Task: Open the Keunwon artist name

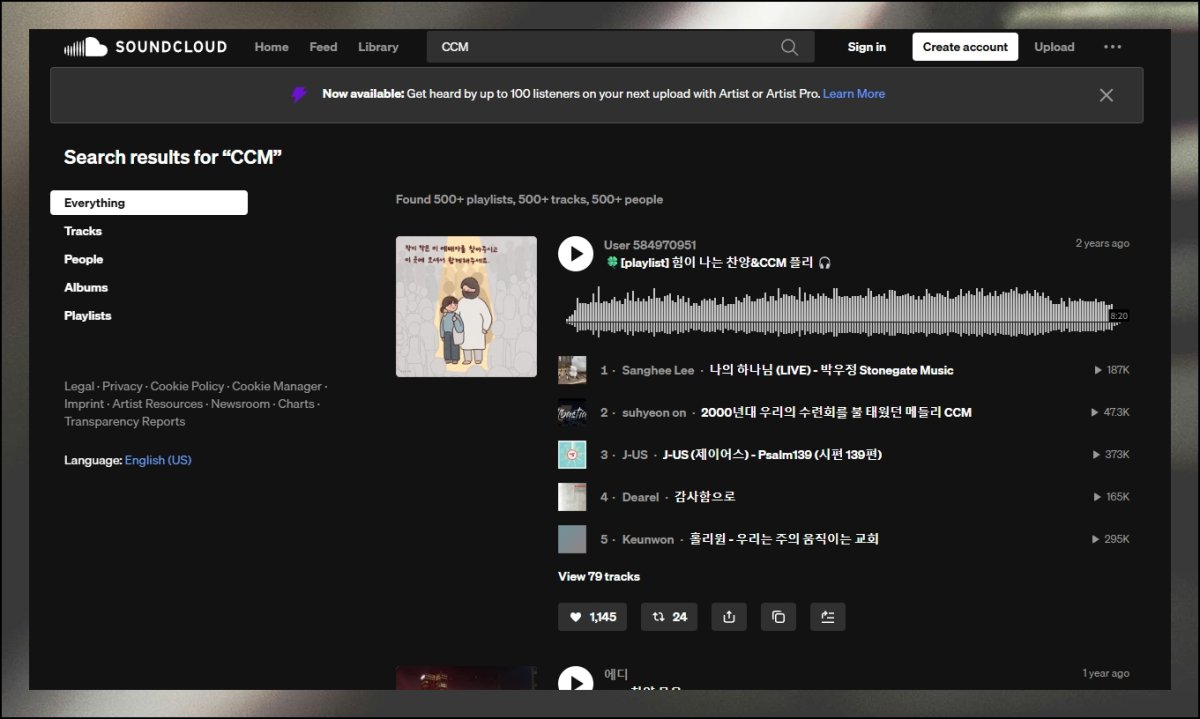Action: click(648, 539)
